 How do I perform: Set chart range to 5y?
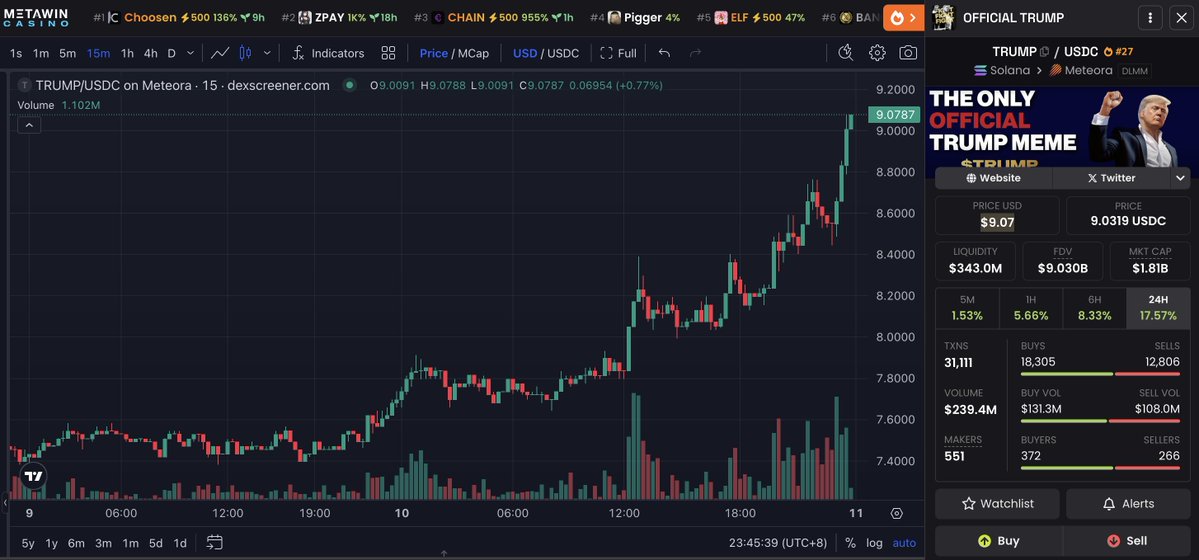28,542
